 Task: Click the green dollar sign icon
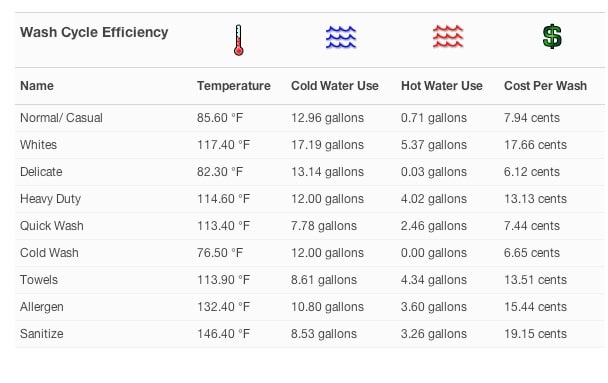[552, 36]
